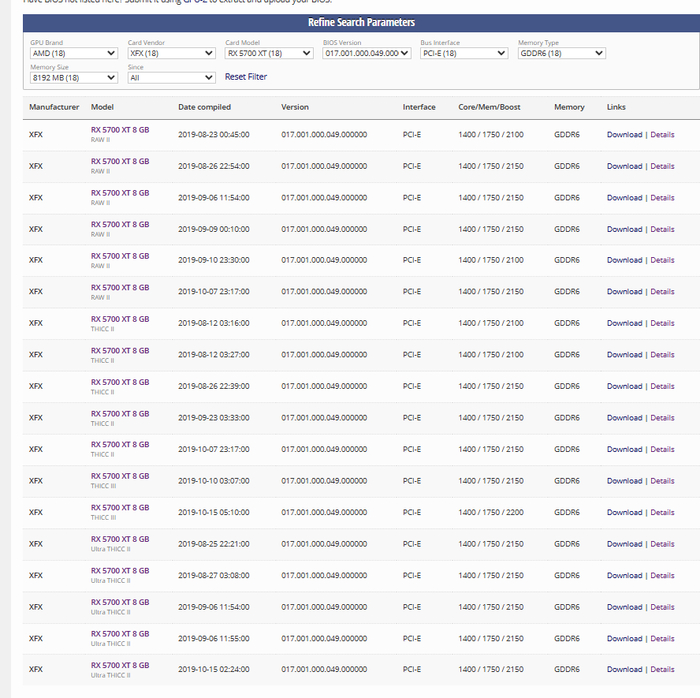Open the BIOS Version dropdown
This screenshot has width=700, height=698.
[x=367, y=53]
